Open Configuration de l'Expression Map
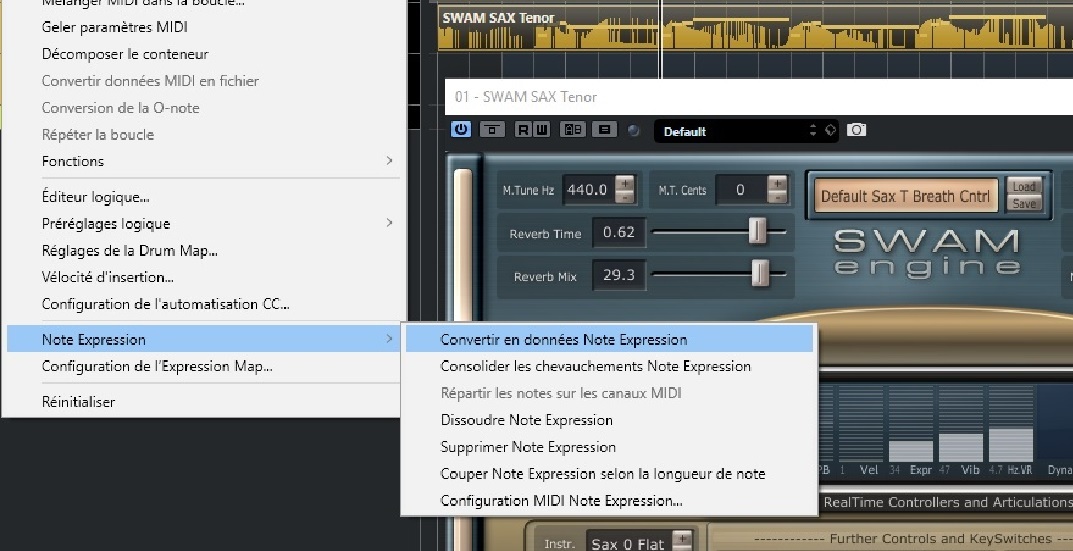Image resolution: width=1073 pixels, height=551 pixels. [x=204, y=366]
